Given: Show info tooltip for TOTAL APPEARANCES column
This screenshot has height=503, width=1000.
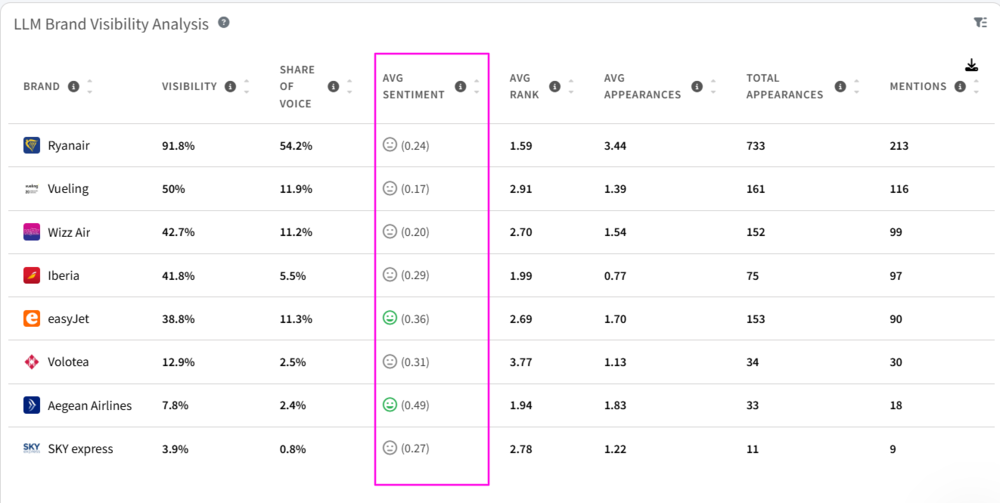Looking at the screenshot, I should [x=841, y=86].
